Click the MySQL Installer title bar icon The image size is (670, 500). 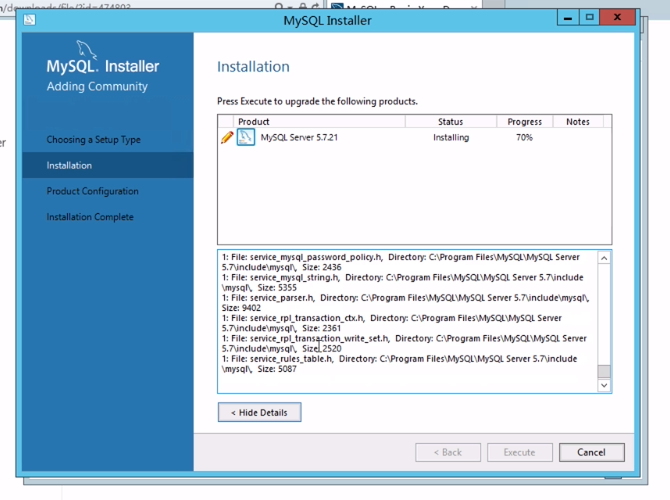point(29,20)
